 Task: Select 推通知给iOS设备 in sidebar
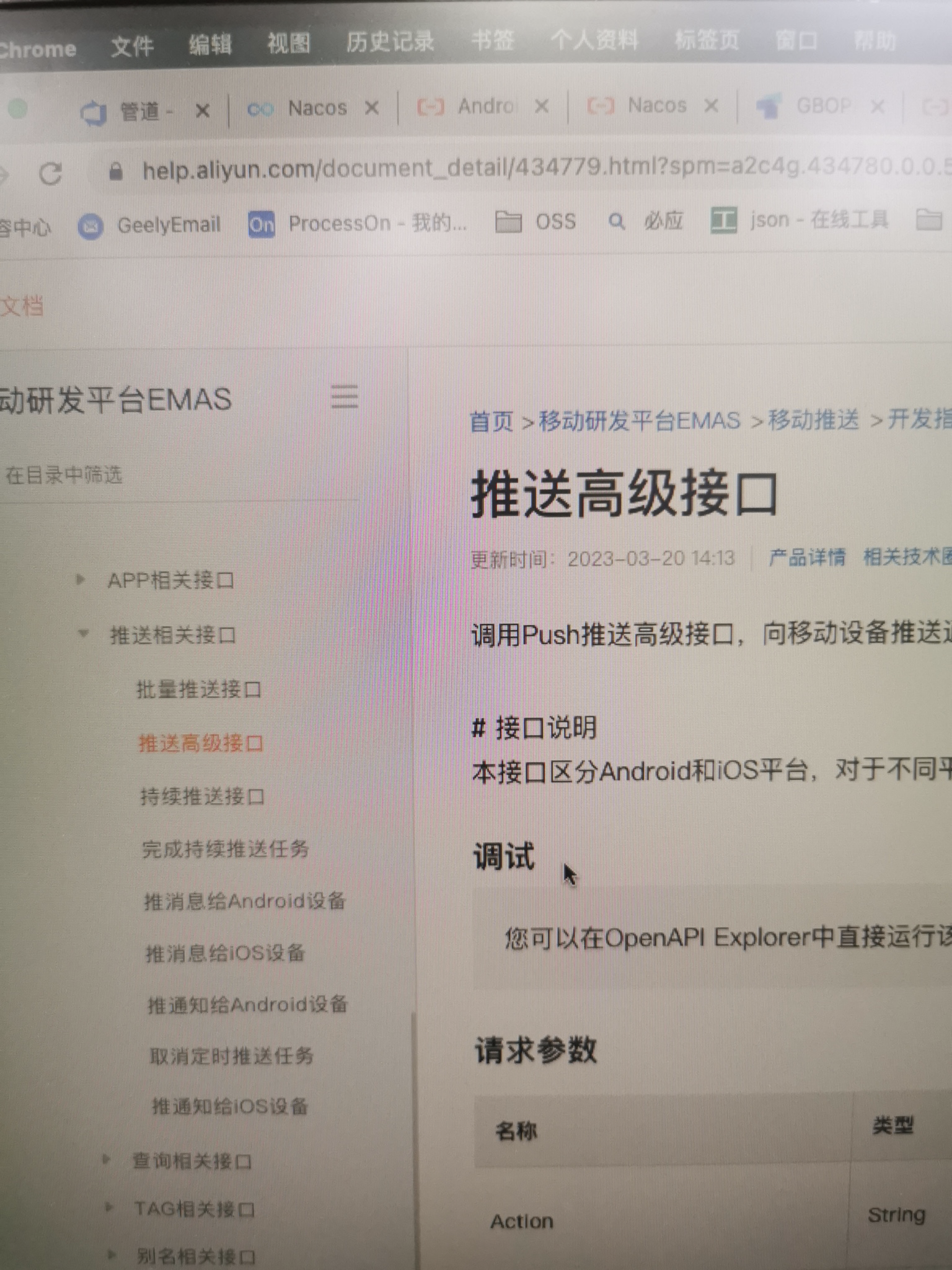pos(230,1106)
